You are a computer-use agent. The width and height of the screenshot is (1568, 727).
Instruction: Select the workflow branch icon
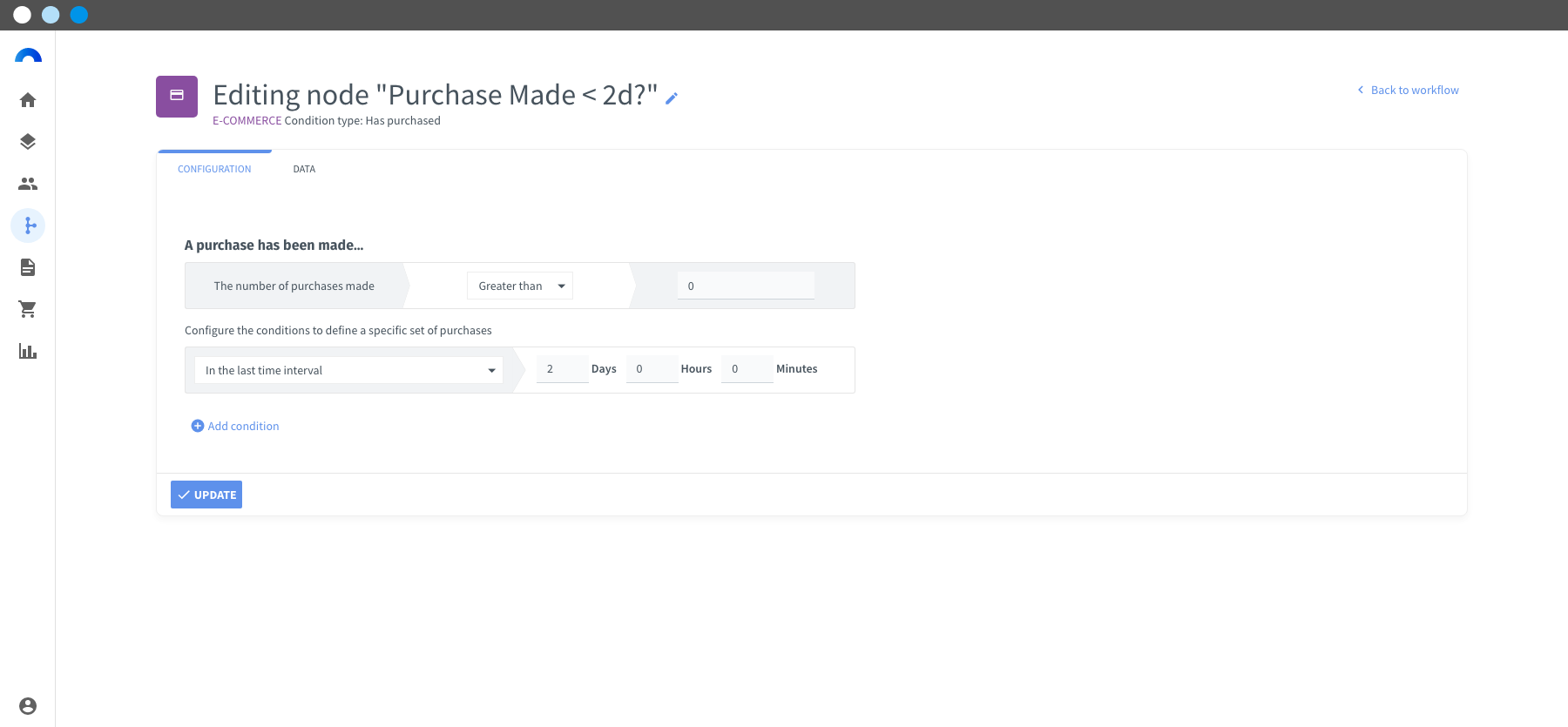tap(28, 226)
